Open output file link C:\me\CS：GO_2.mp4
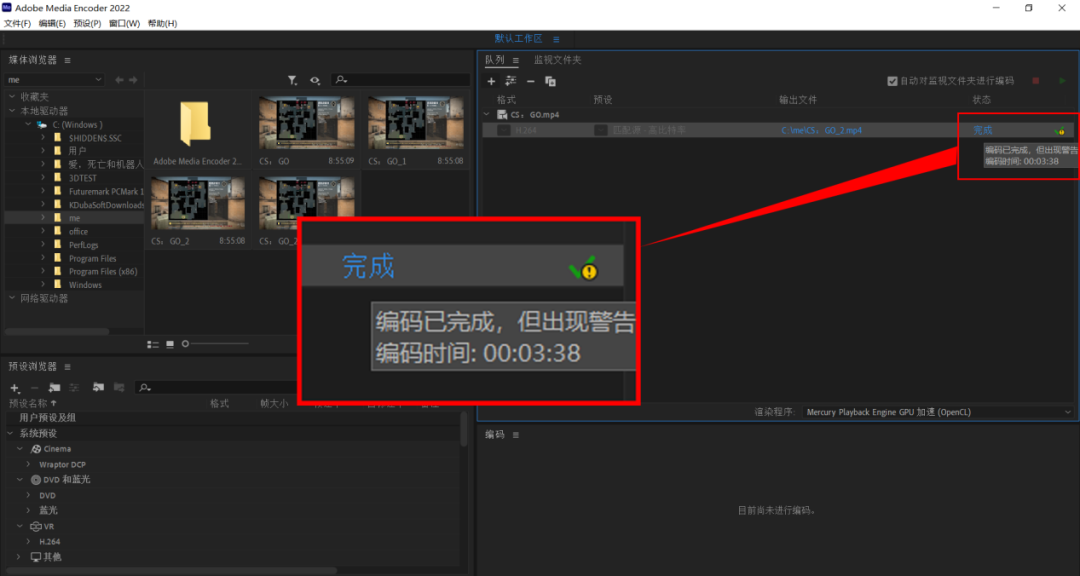Viewport: 1080px width, 576px height. [x=821, y=130]
